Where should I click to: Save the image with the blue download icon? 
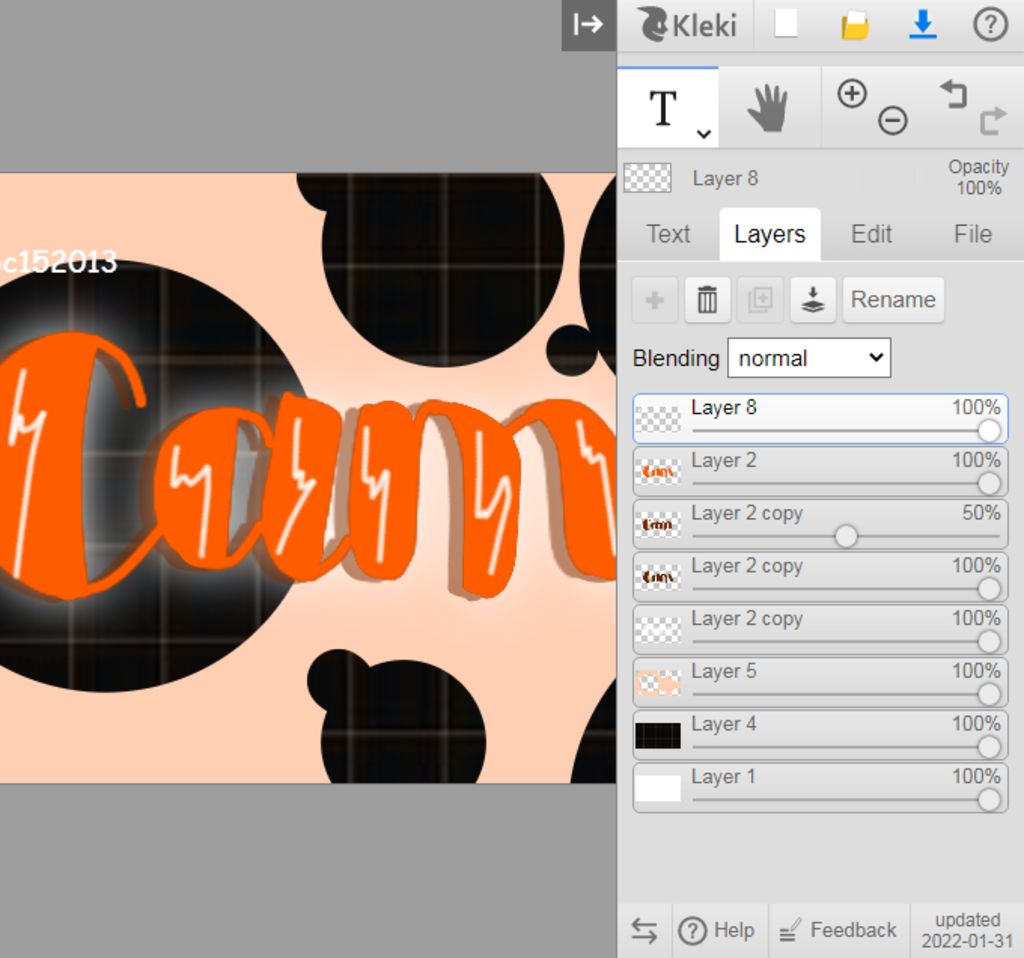tap(922, 25)
